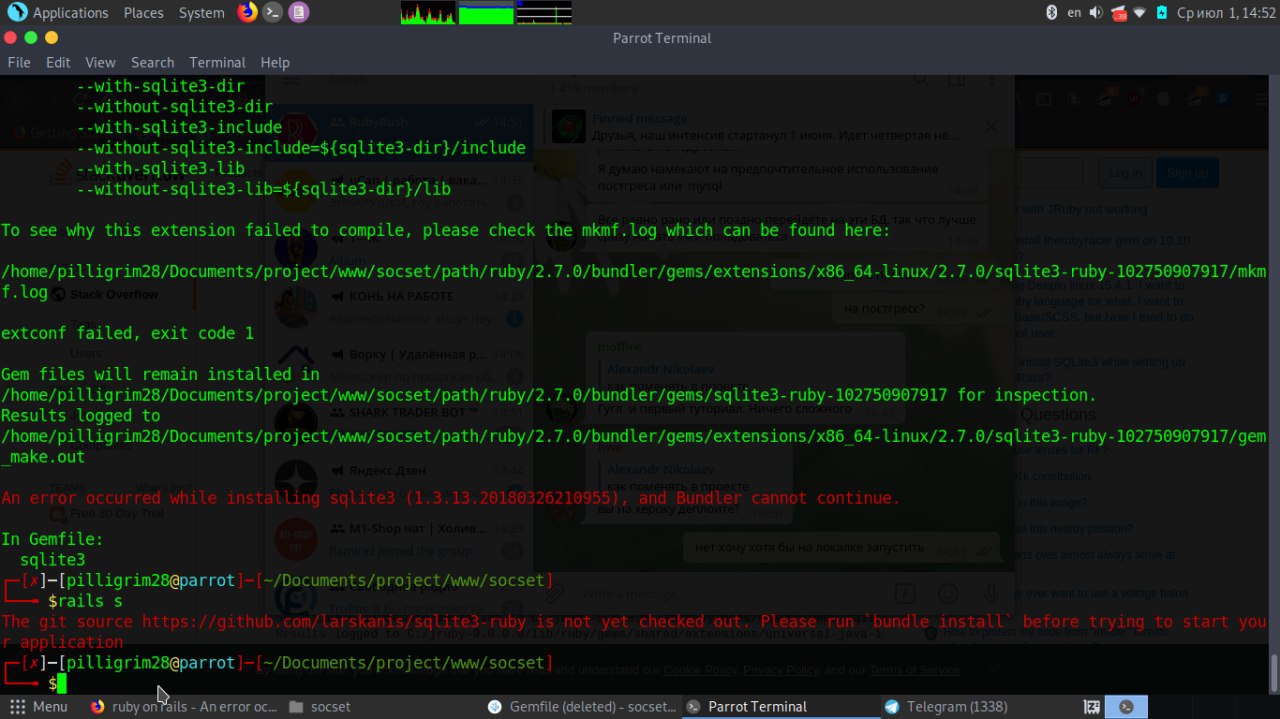This screenshot has width=1280, height=719.
Task: Click the '--without-sqlite3-dir' option text
Action: tap(174, 107)
